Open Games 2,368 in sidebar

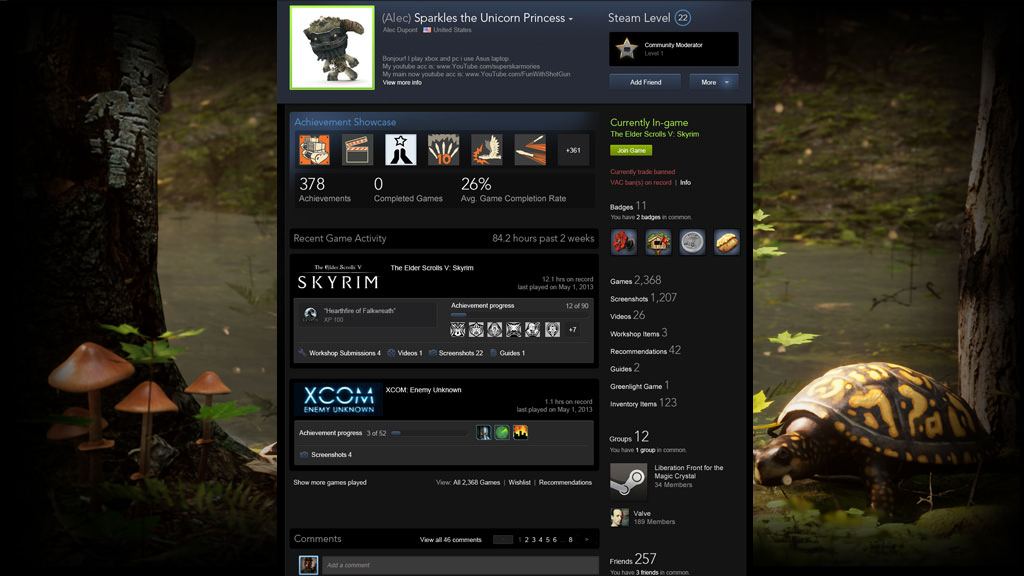(x=635, y=280)
